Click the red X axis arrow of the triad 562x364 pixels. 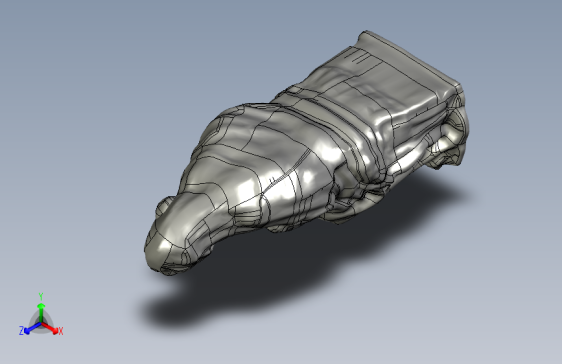click(50, 328)
